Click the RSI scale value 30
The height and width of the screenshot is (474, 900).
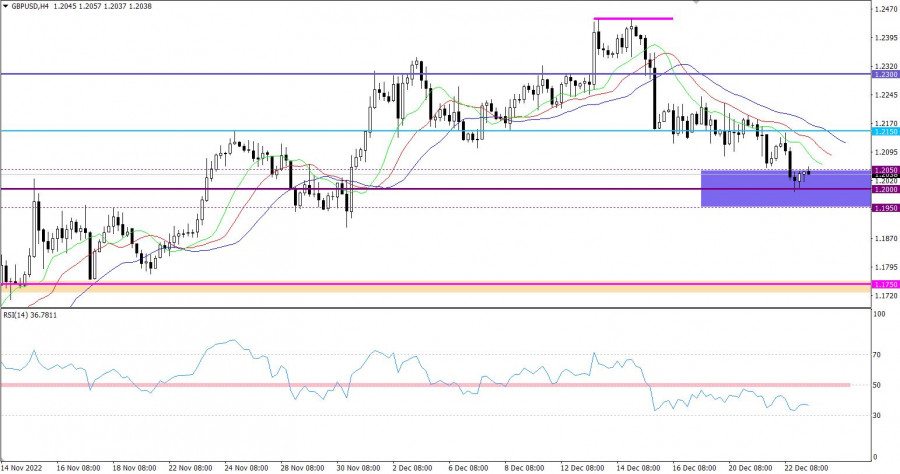[879, 415]
